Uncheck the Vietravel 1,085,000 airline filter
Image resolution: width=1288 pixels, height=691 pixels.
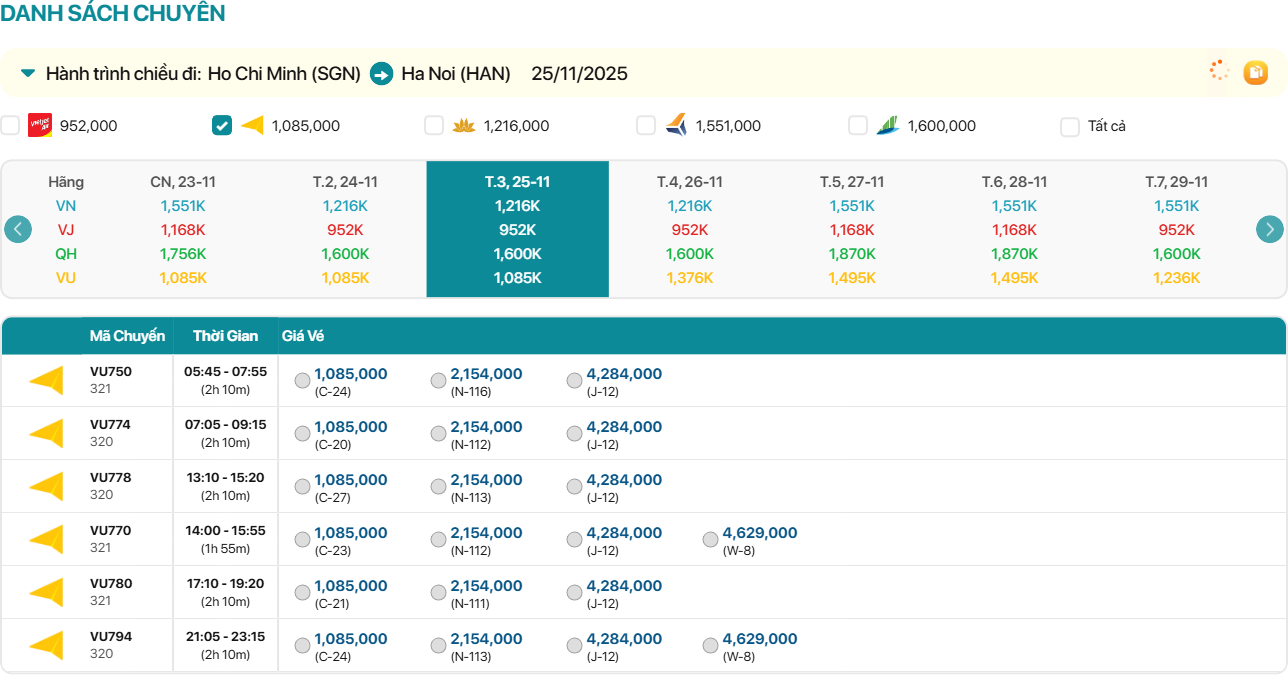click(x=222, y=125)
